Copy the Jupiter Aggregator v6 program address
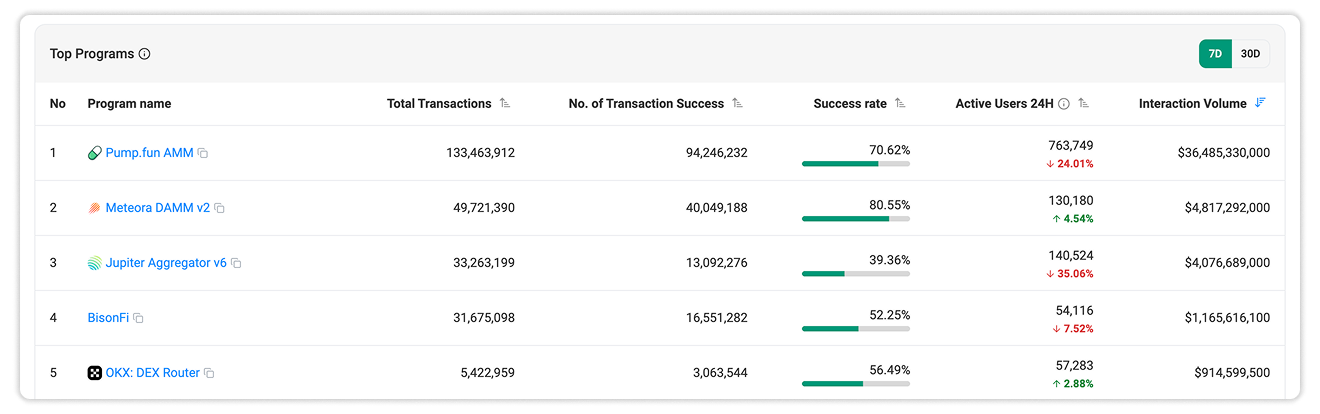This screenshot has height=414, width=1320. (x=236, y=263)
